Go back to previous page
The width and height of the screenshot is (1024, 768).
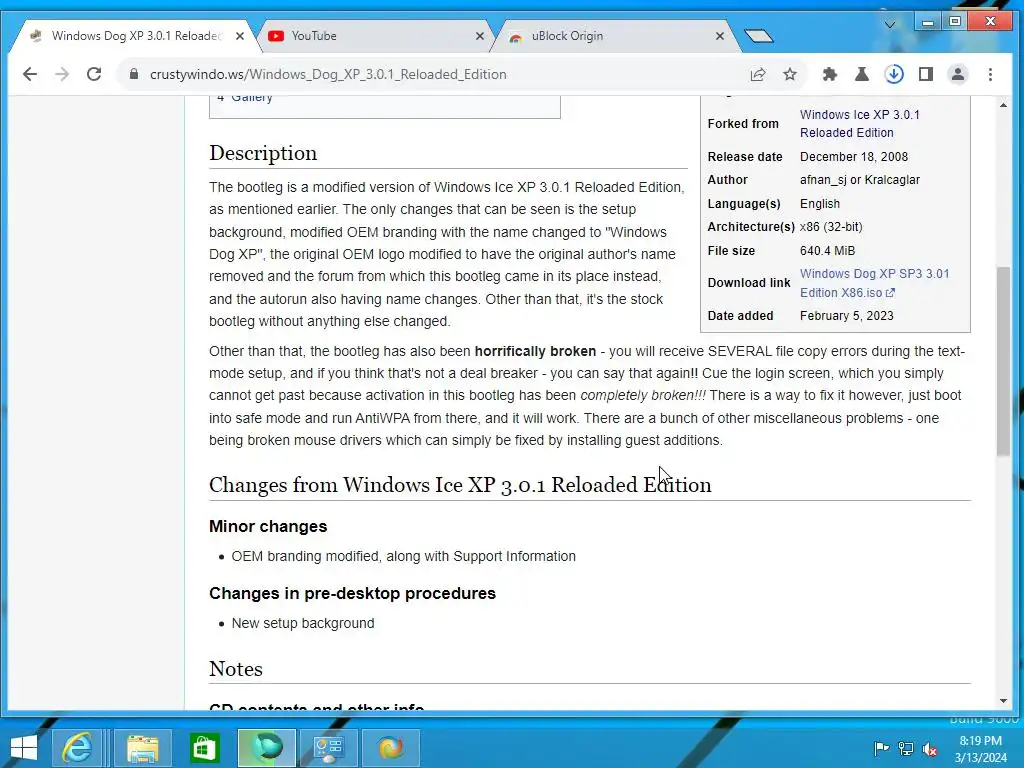[x=30, y=74]
